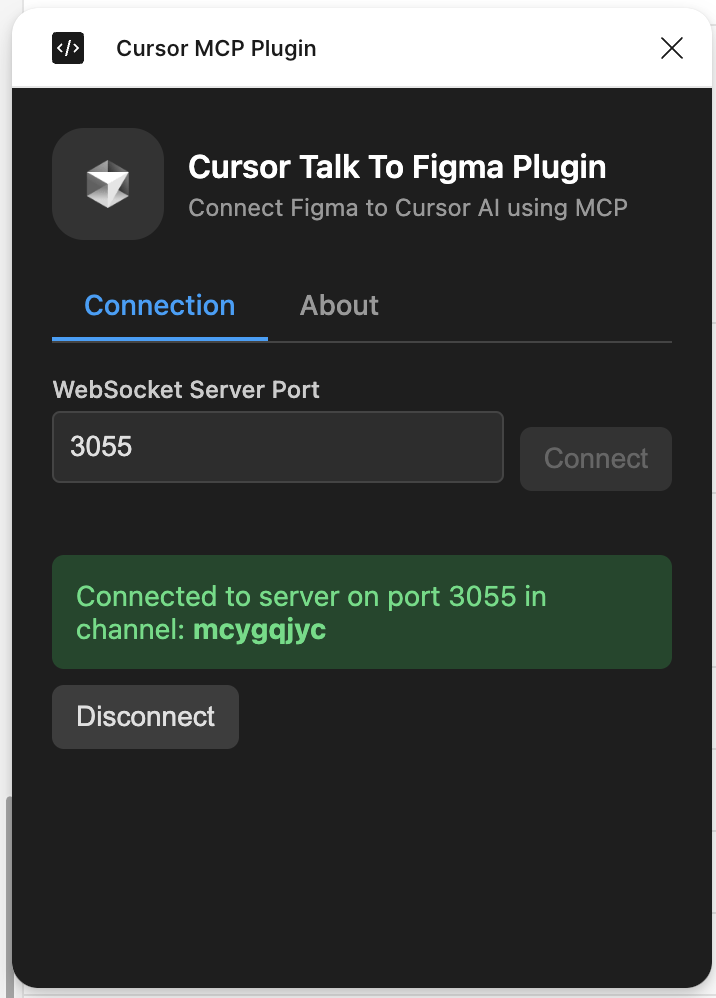Click the channel name mcygqjyc
The width and height of the screenshot is (716, 998).
[260, 630]
